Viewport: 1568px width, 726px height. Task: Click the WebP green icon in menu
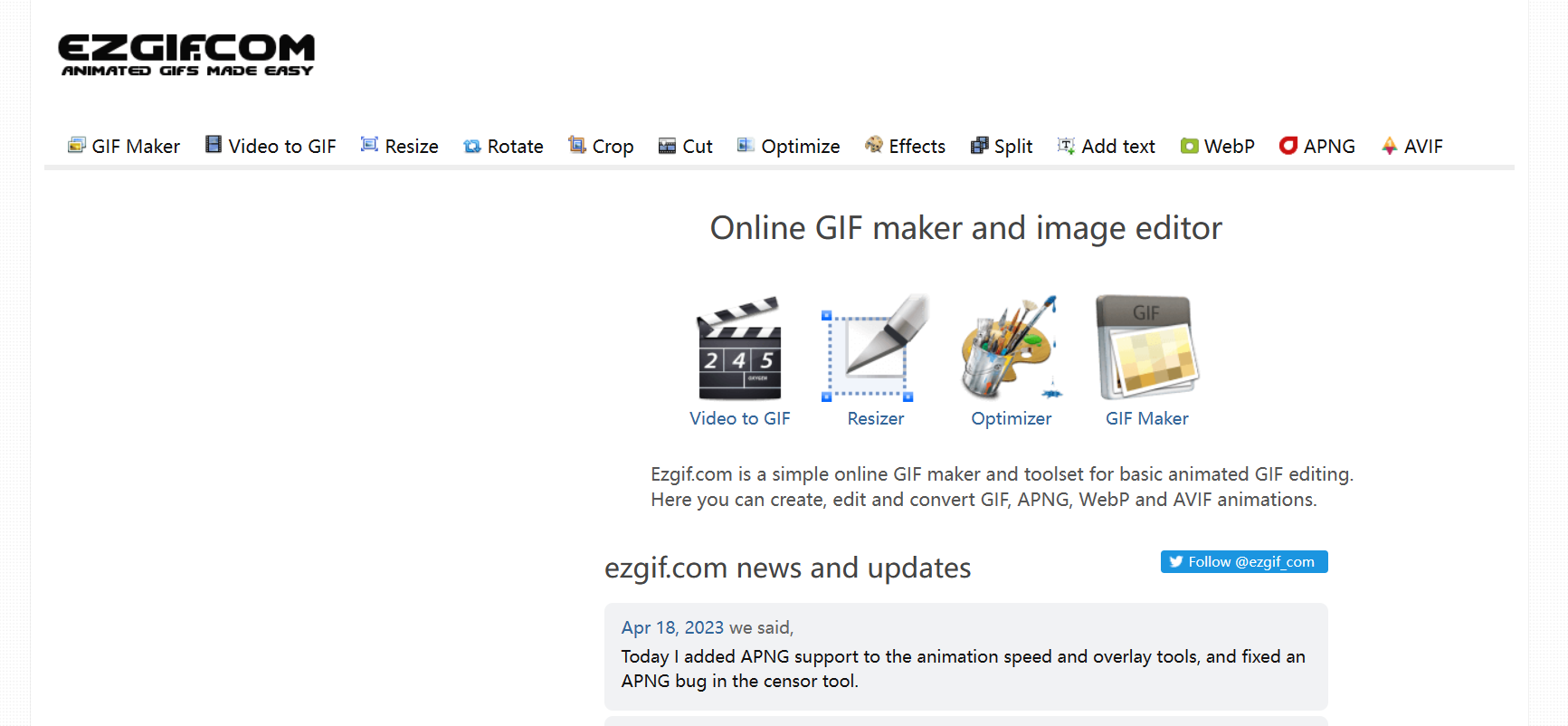1189,146
